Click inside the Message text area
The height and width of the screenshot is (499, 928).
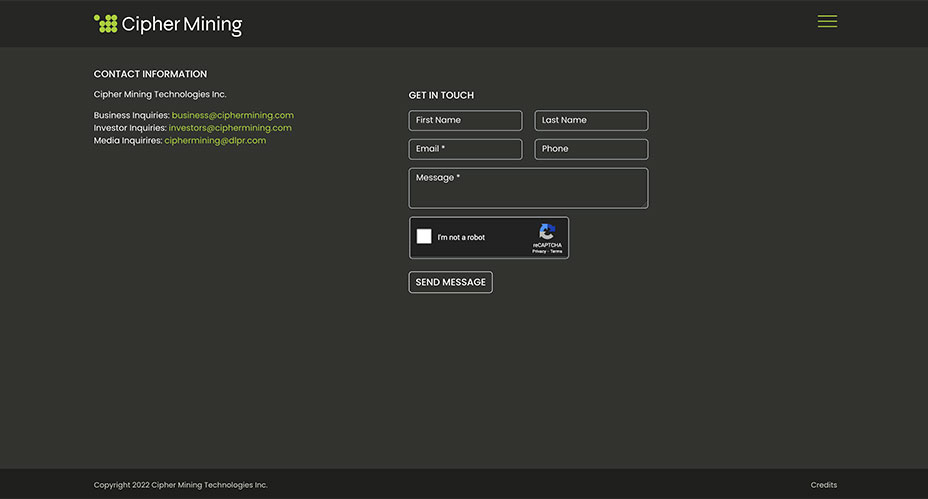click(x=528, y=188)
